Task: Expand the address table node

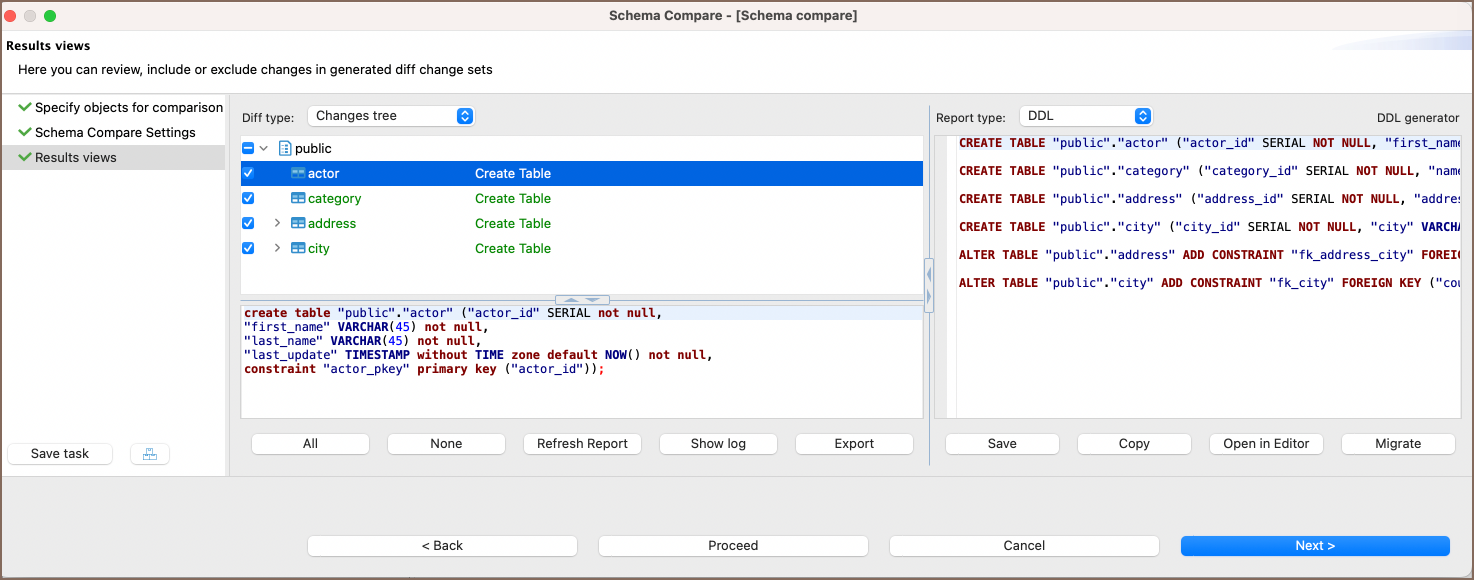Action: (x=277, y=223)
